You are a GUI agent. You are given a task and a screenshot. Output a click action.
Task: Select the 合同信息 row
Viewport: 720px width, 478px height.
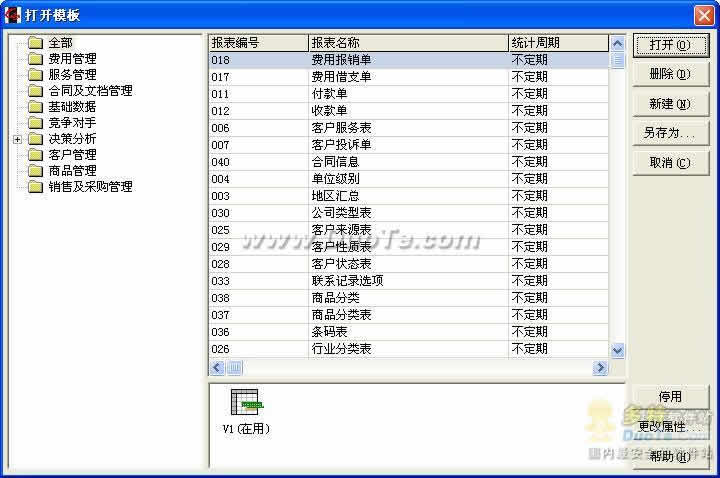[409, 162]
